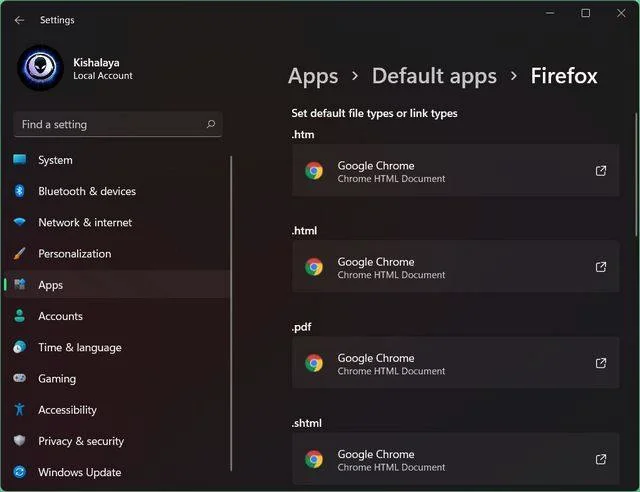Click the Google Chrome icon under .htm

314,171
